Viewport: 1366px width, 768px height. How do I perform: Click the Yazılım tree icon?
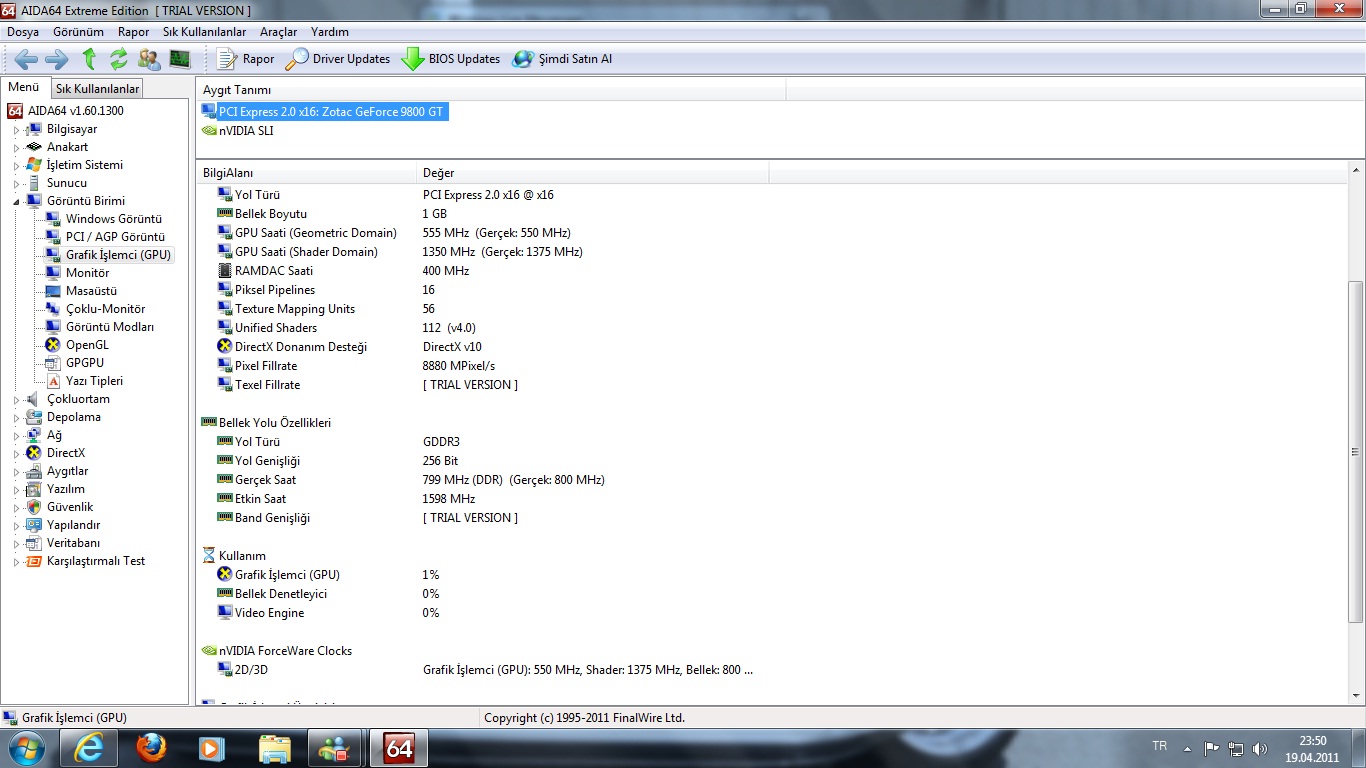(34, 489)
